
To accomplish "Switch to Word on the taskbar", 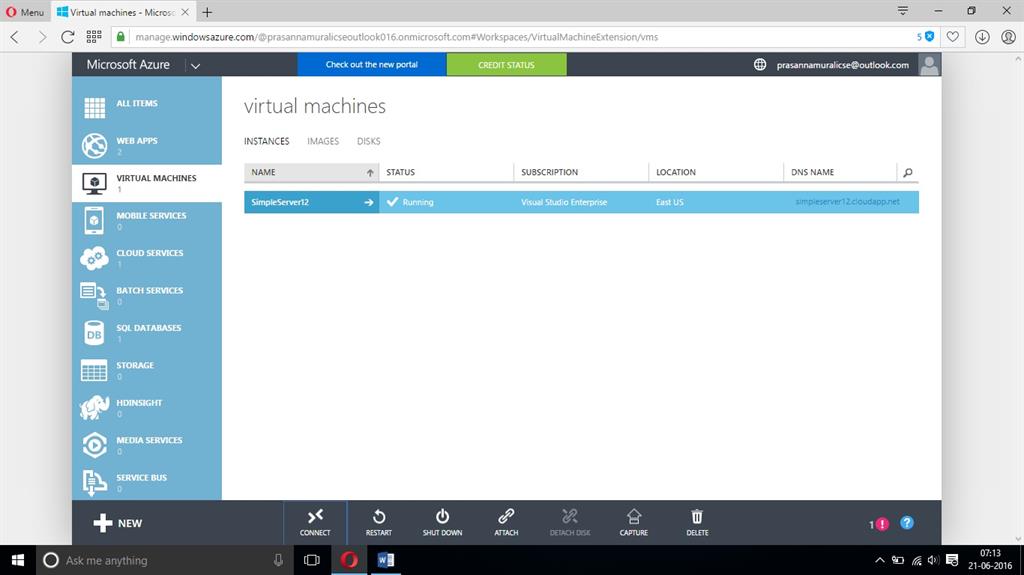I will (x=385, y=560).
